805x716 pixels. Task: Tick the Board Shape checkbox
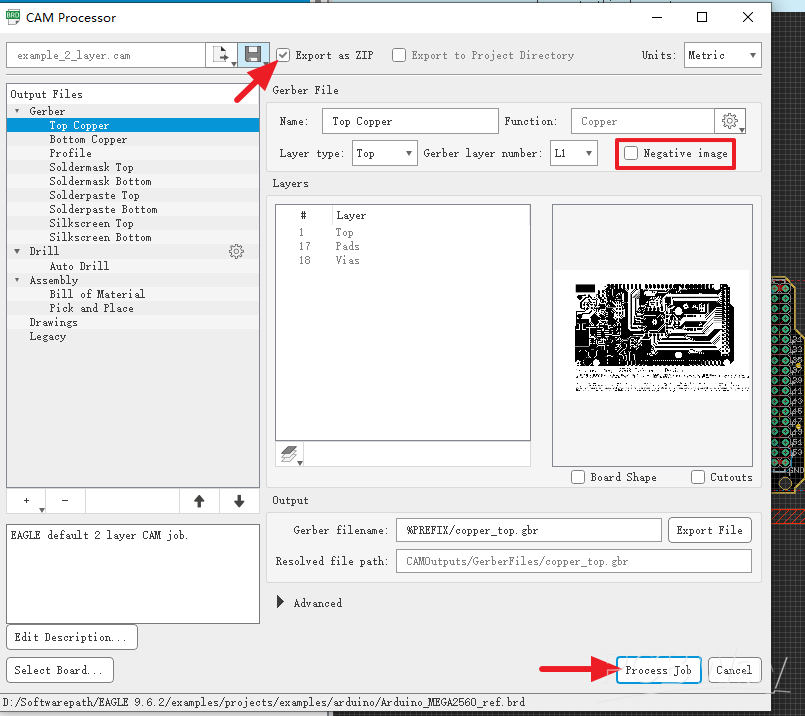click(578, 477)
